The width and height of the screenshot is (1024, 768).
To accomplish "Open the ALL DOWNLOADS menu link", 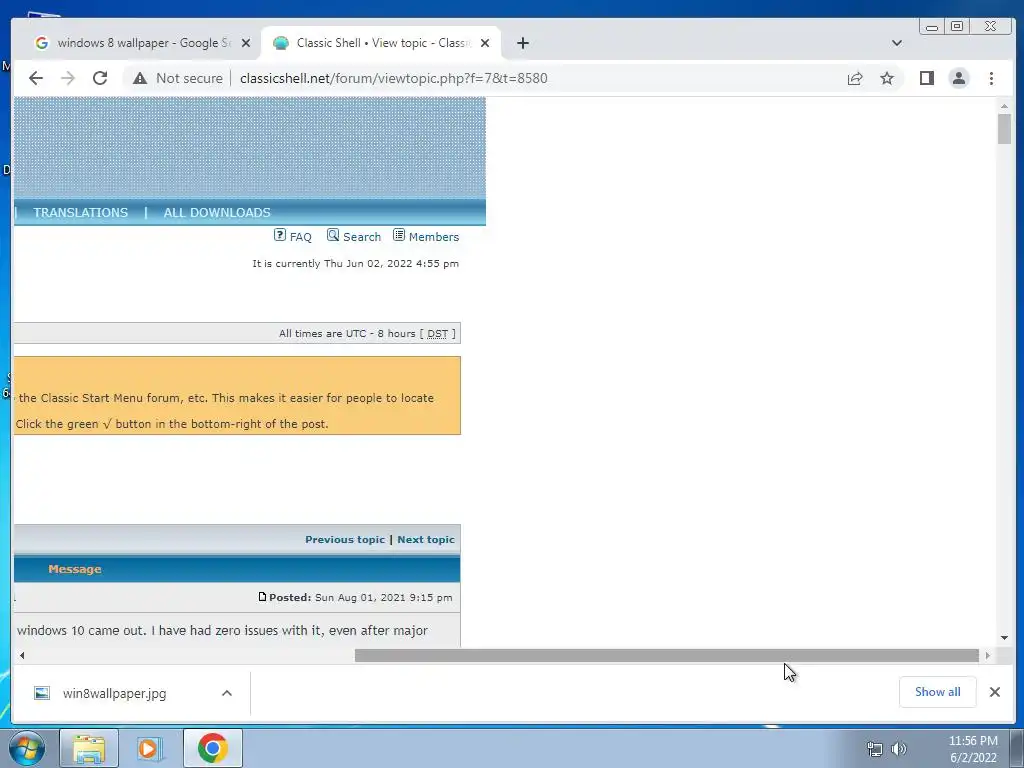I will 217,213.
